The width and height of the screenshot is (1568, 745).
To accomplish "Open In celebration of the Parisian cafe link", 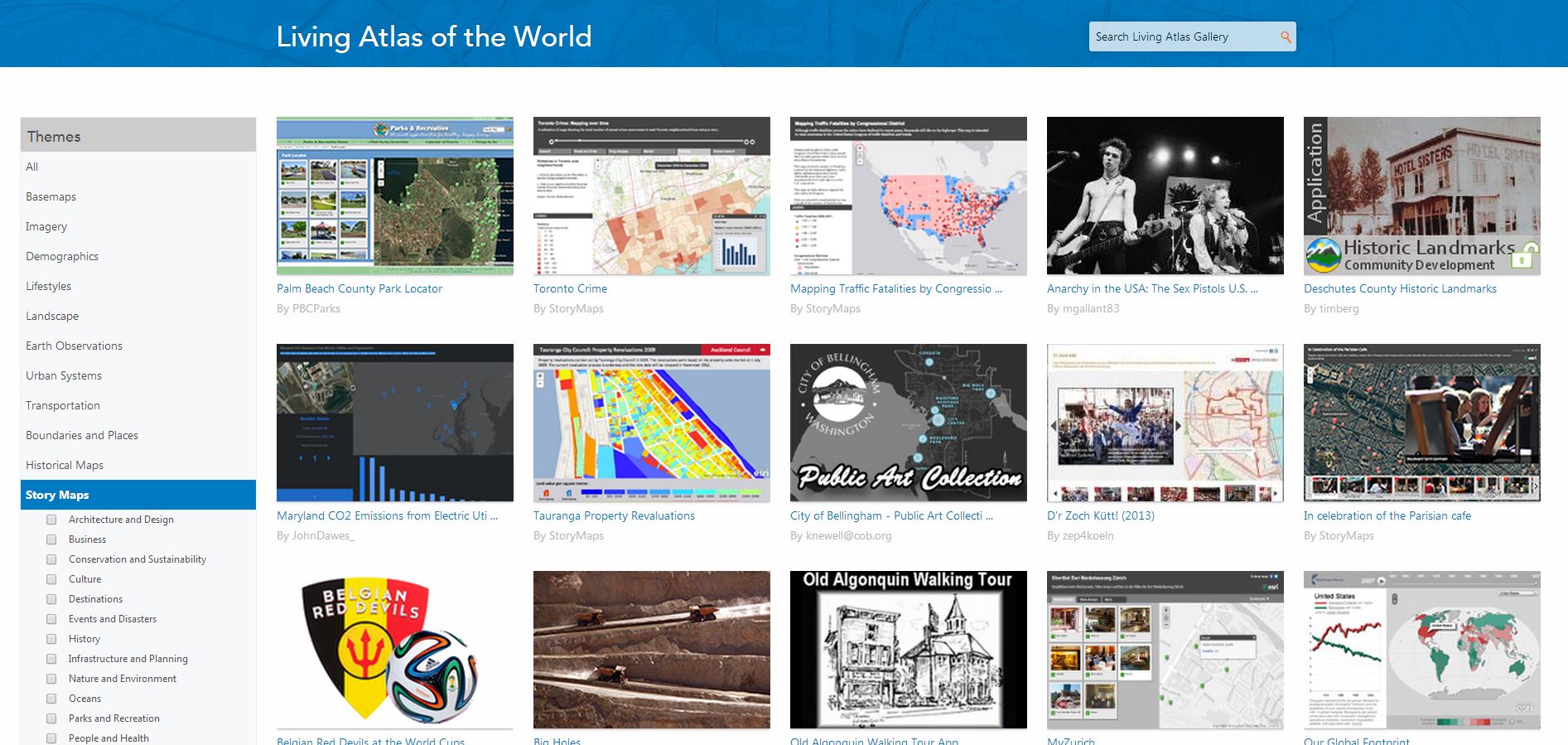I will click(1387, 515).
